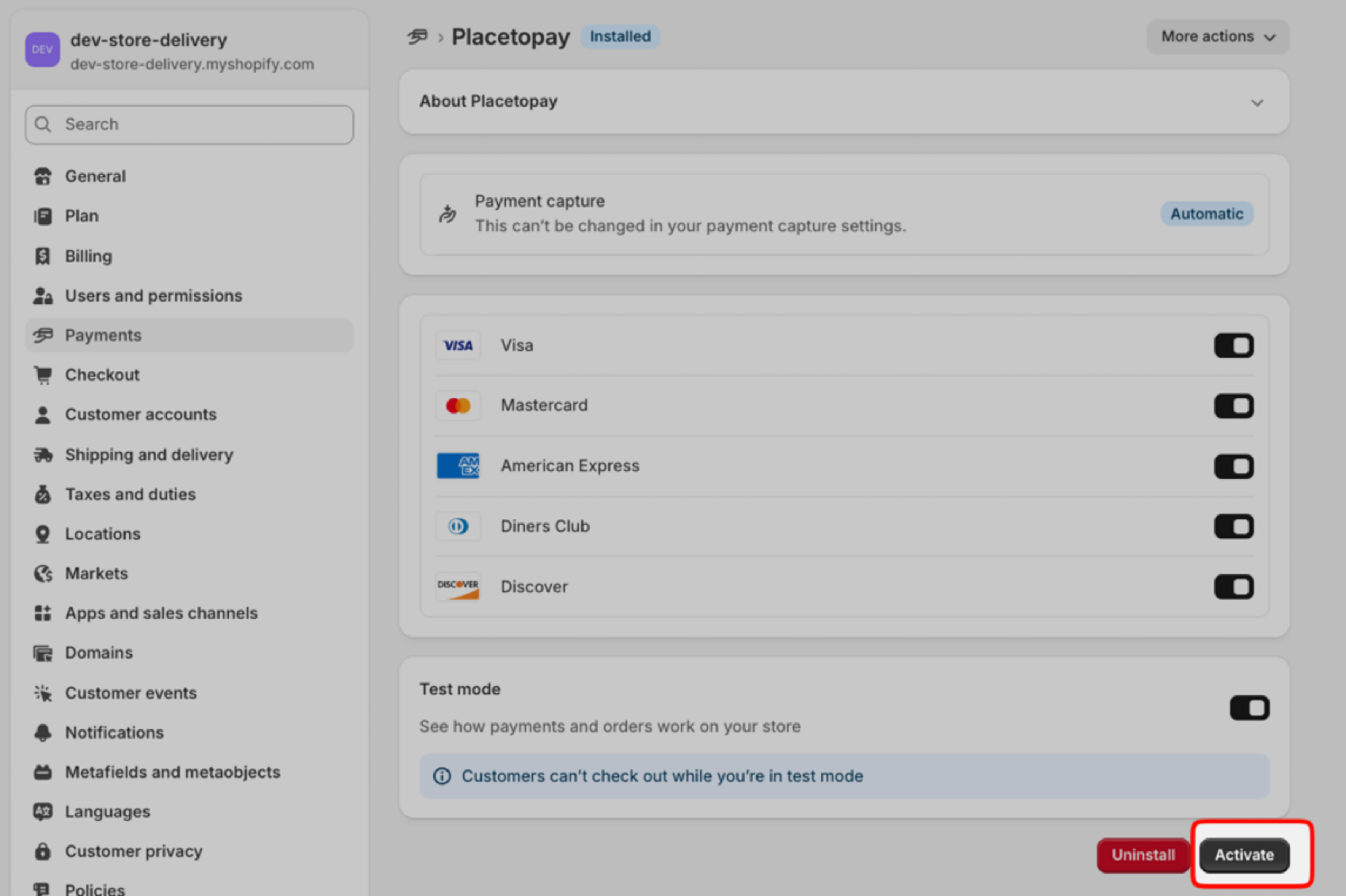This screenshot has height=896, width=1346.
Task: Click the Diners Club logo icon
Action: (458, 526)
